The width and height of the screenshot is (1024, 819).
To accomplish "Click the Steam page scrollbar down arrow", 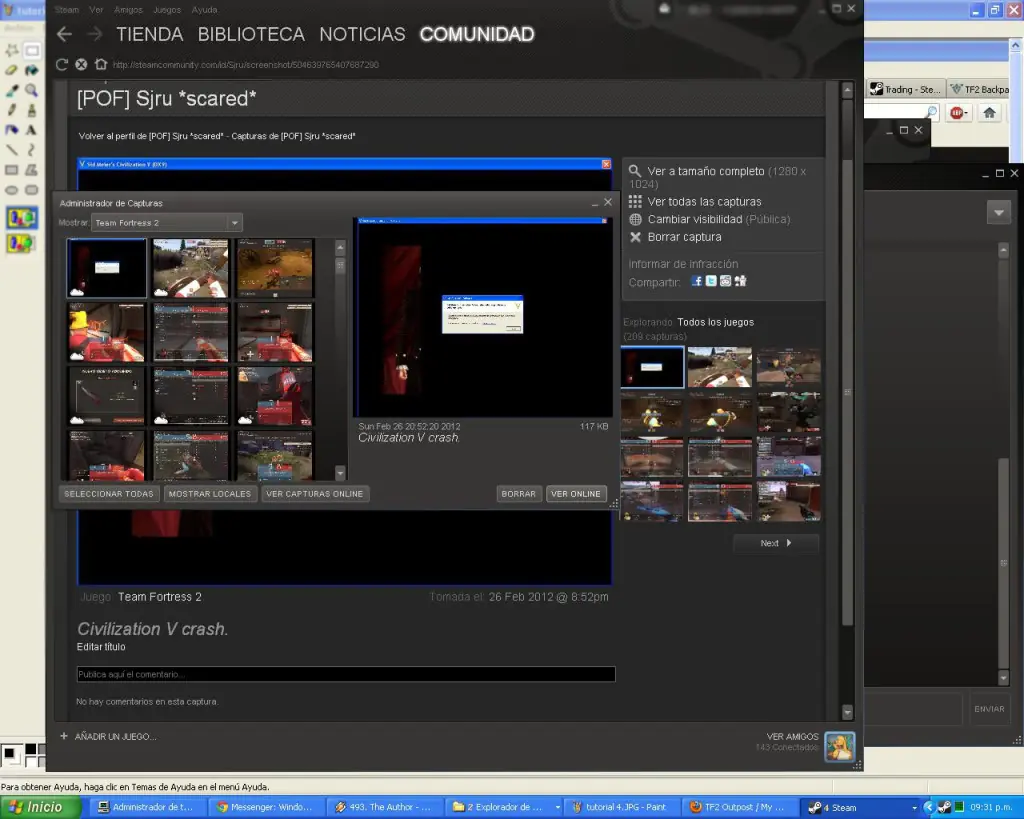I will [847, 712].
